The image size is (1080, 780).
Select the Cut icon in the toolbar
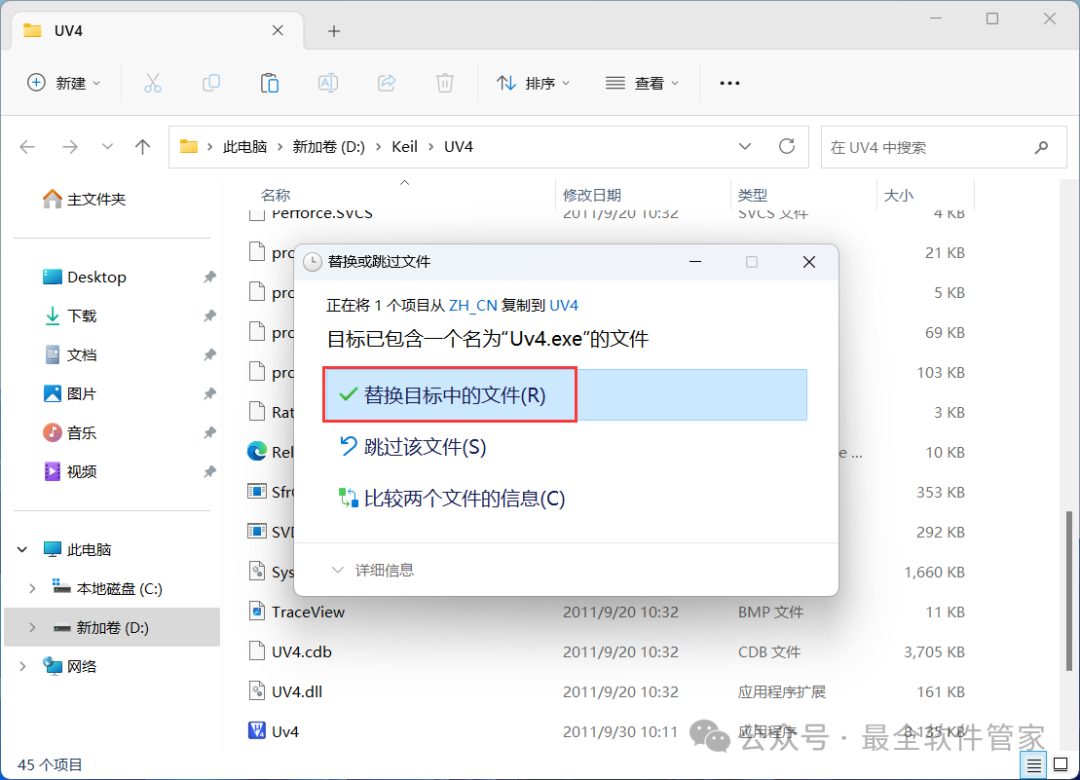[152, 83]
